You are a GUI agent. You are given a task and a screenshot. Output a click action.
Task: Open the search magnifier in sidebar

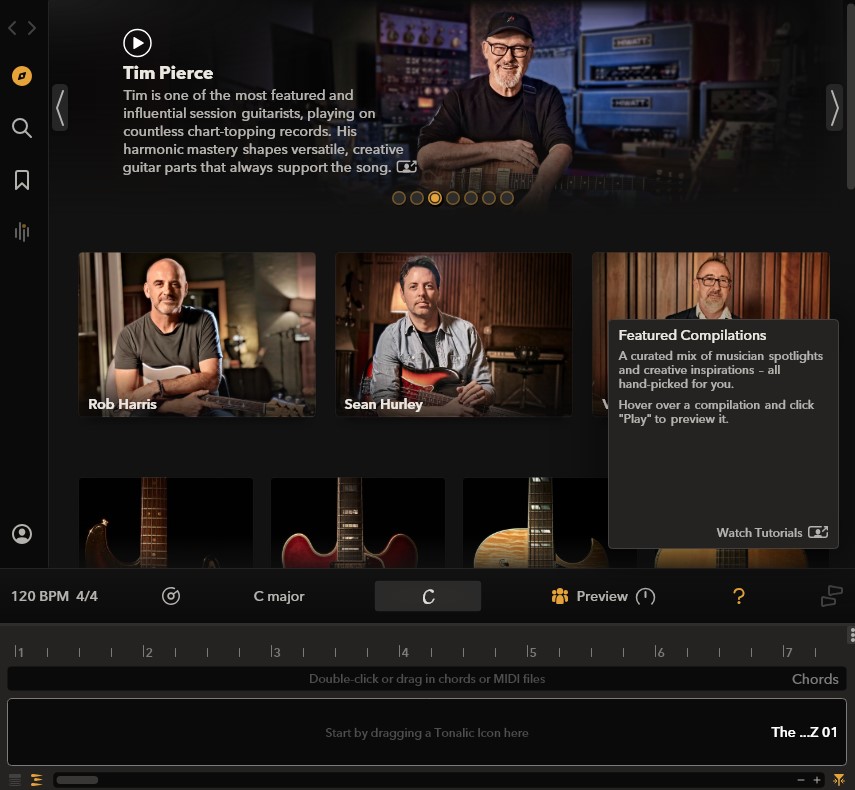pos(22,128)
